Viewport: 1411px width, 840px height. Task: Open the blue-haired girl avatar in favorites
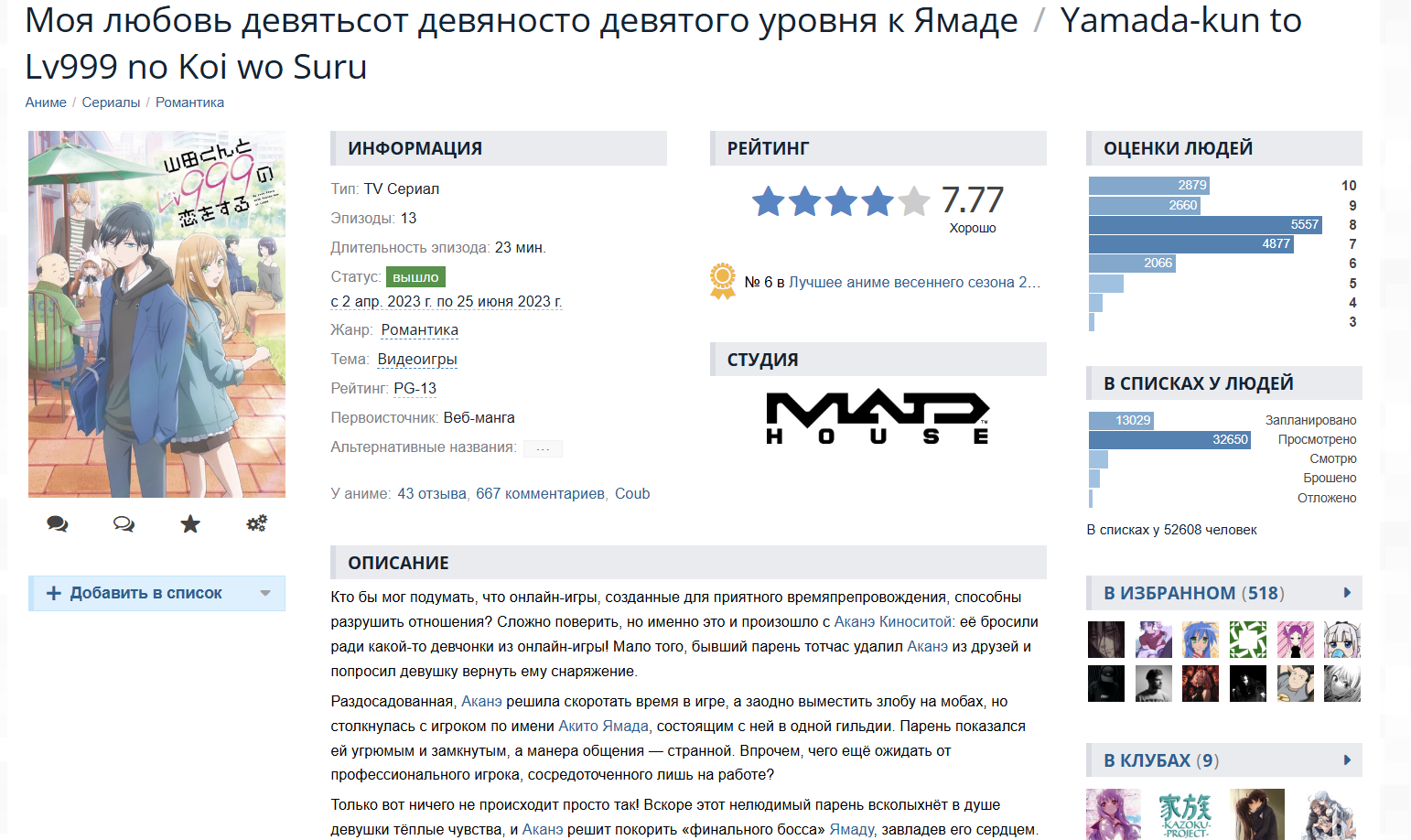coord(1201,640)
